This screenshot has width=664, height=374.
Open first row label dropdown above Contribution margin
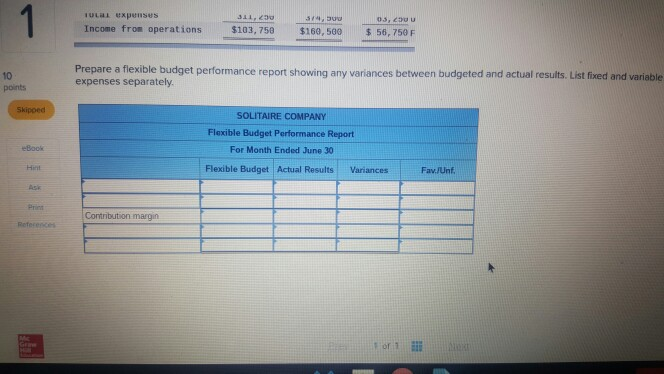pyautogui.click(x=141, y=186)
